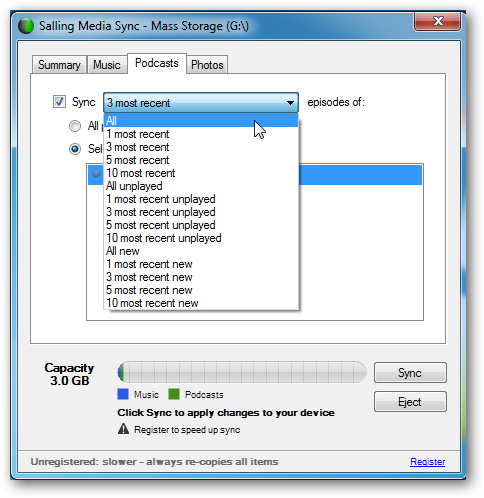Click the Sync button

410,373
